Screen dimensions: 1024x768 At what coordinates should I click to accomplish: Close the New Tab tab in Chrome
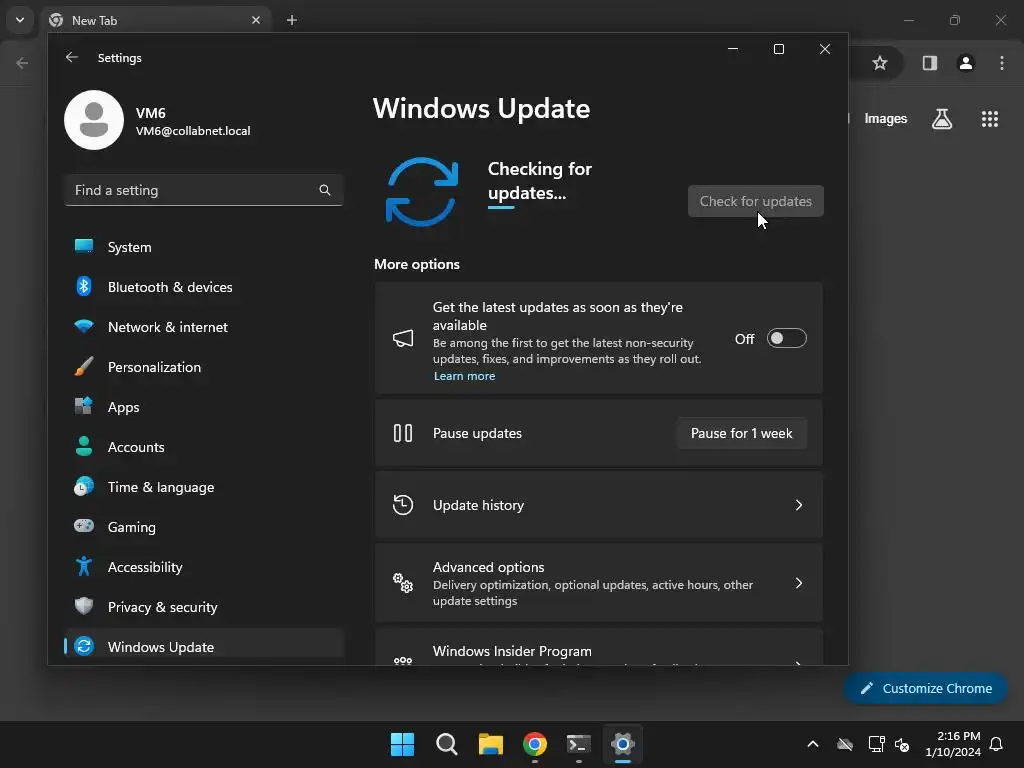(x=256, y=20)
